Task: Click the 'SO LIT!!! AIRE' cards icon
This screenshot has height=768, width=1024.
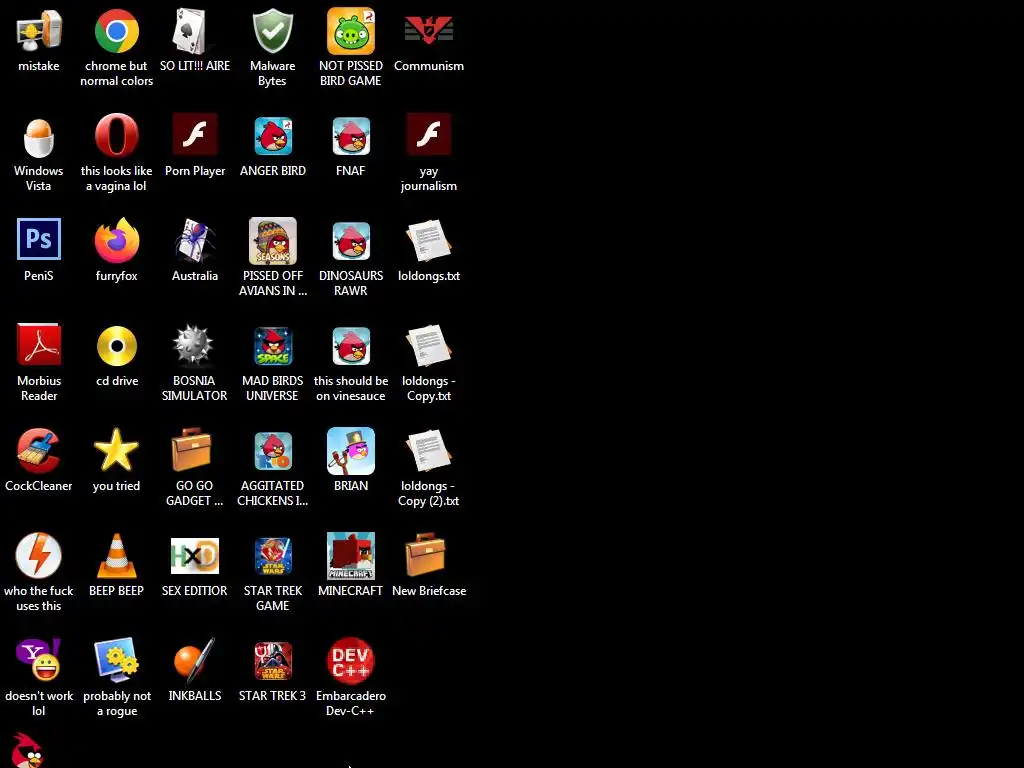Action: [x=194, y=31]
